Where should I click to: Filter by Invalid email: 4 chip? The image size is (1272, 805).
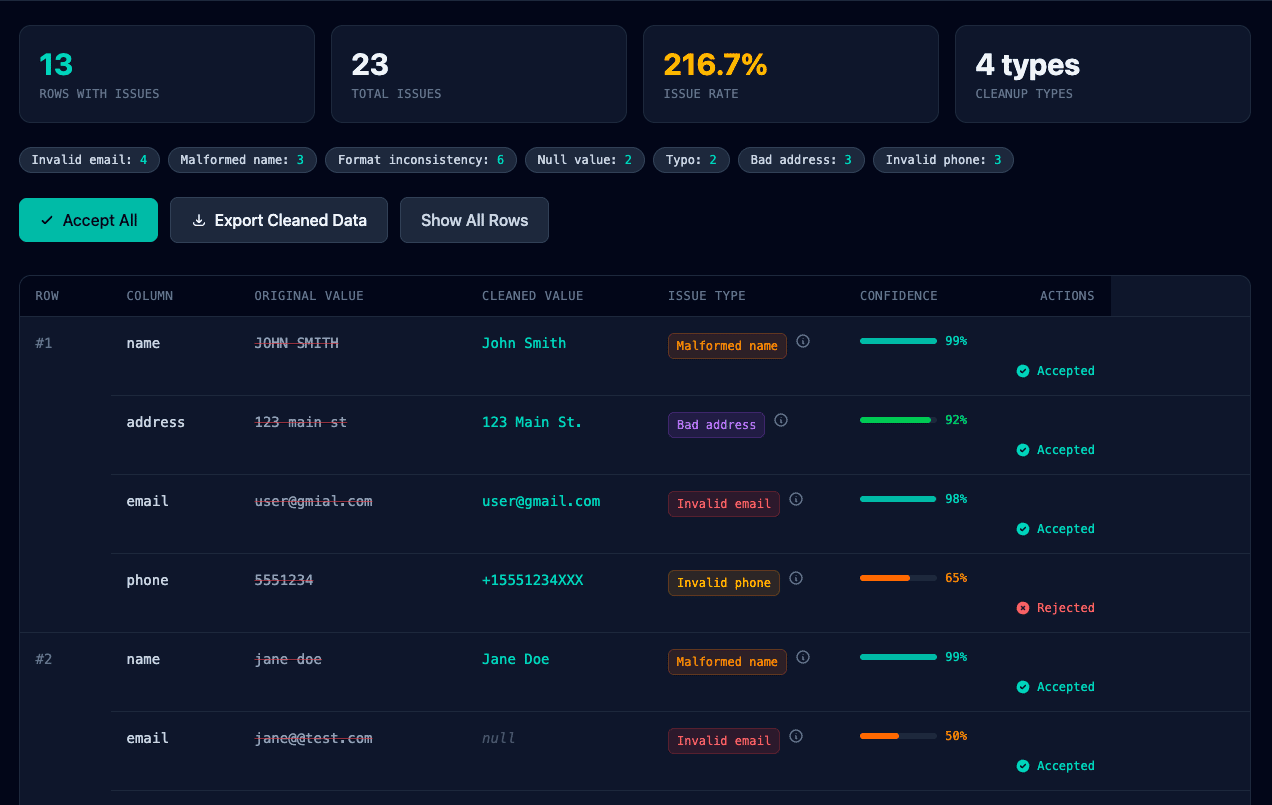click(x=89, y=160)
